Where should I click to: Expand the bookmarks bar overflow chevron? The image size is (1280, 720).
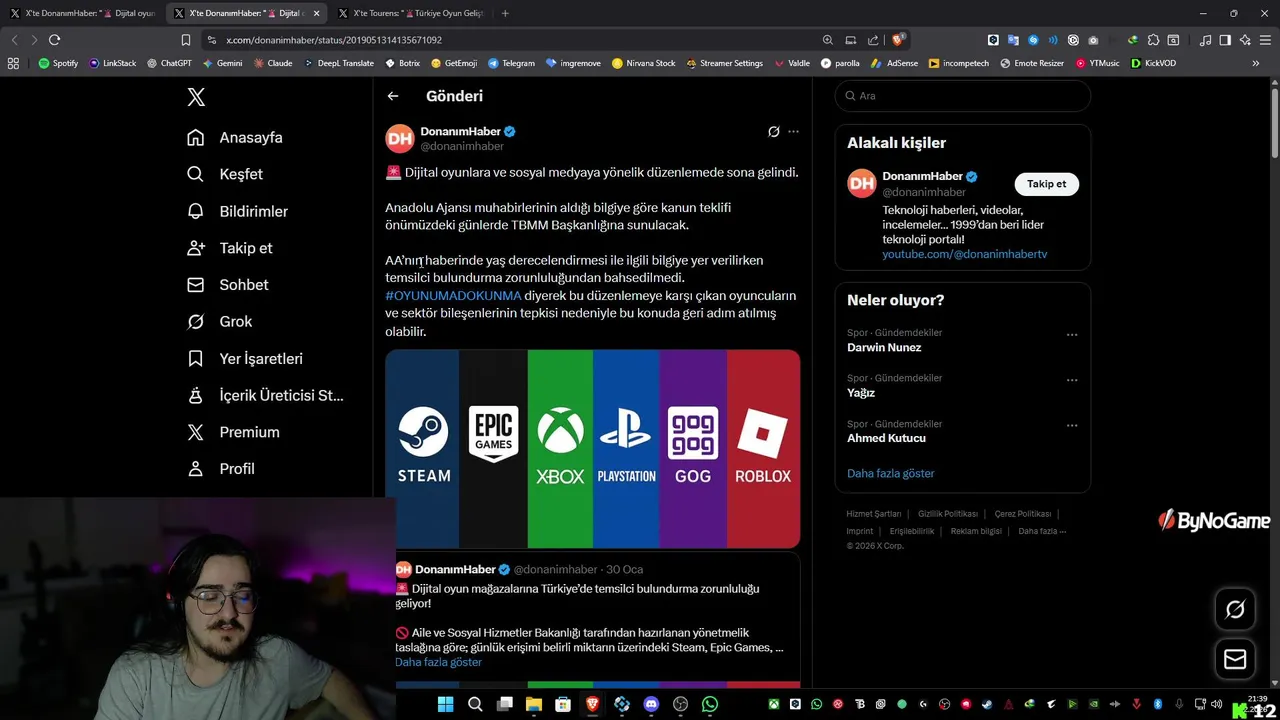[x=1256, y=63]
